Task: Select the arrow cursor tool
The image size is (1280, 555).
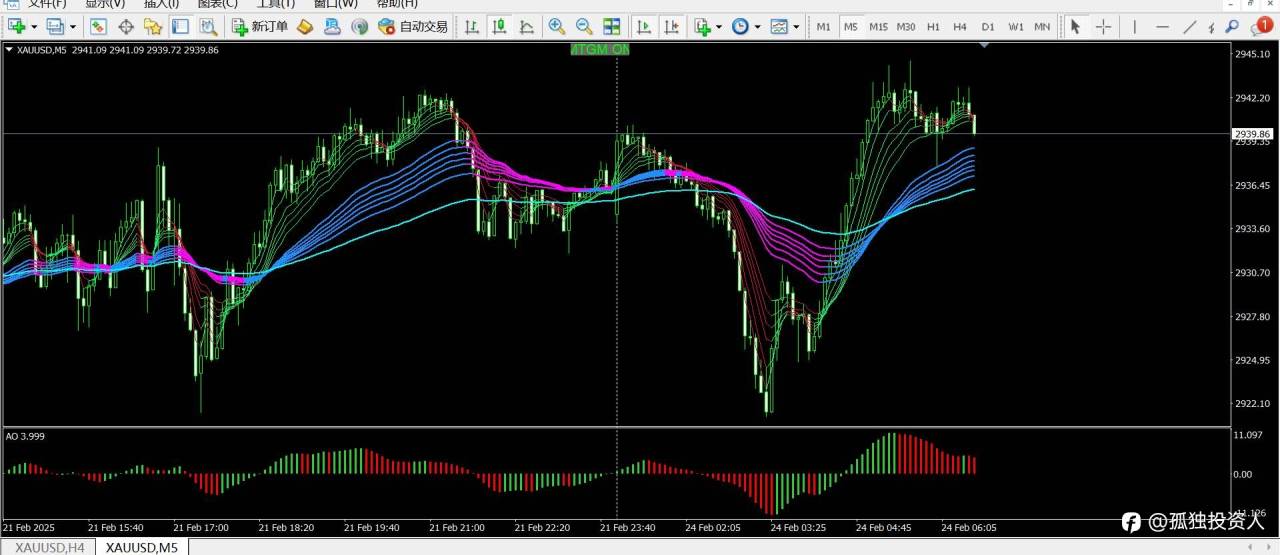Action: coord(1075,27)
